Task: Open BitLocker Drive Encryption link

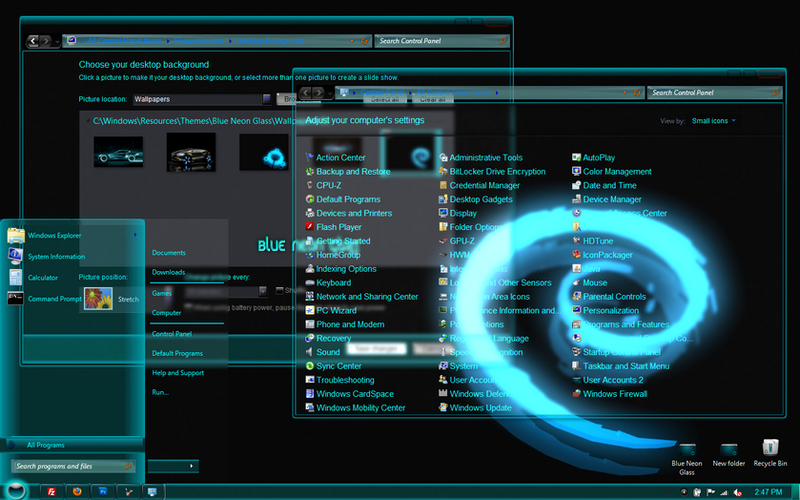Action: (497, 171)
